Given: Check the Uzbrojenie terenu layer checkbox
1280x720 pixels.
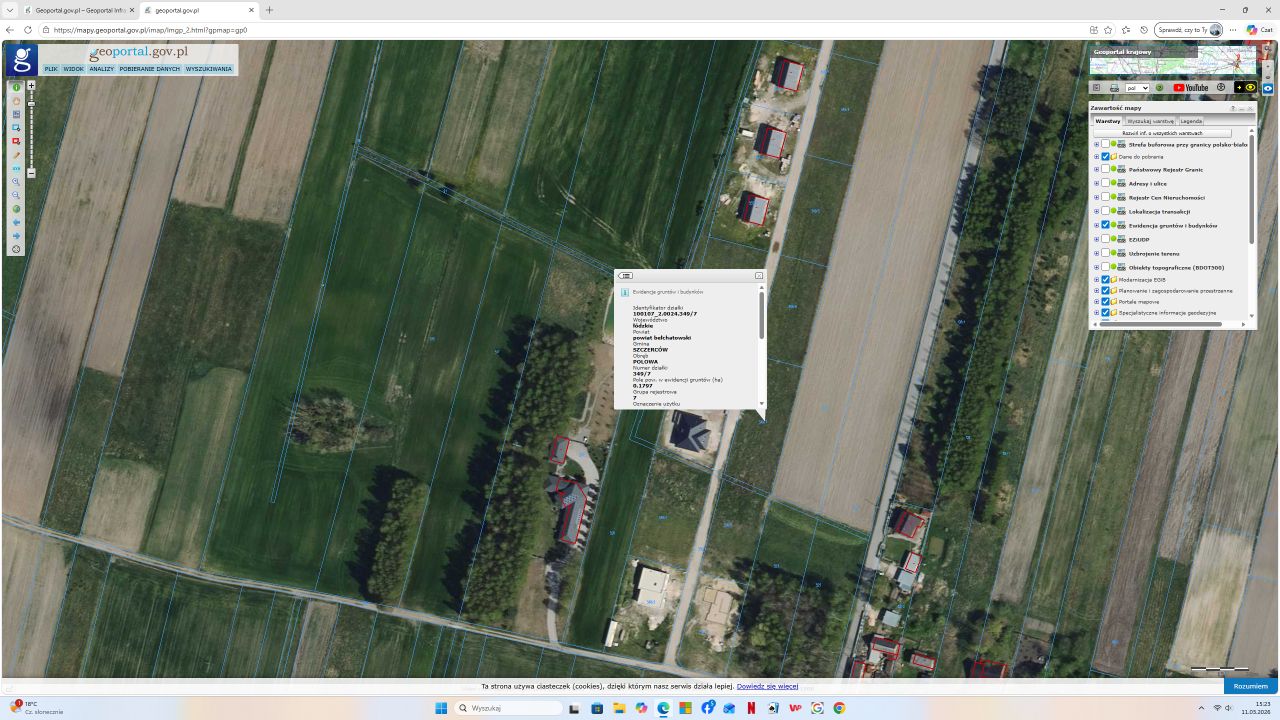Looking at the screenshot, I should tap(1105, 254).
